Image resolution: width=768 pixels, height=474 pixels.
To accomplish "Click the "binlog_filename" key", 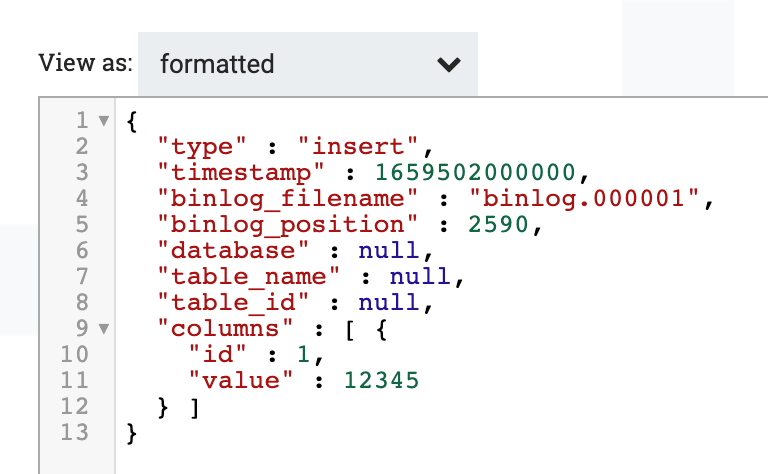I will 288,198.
